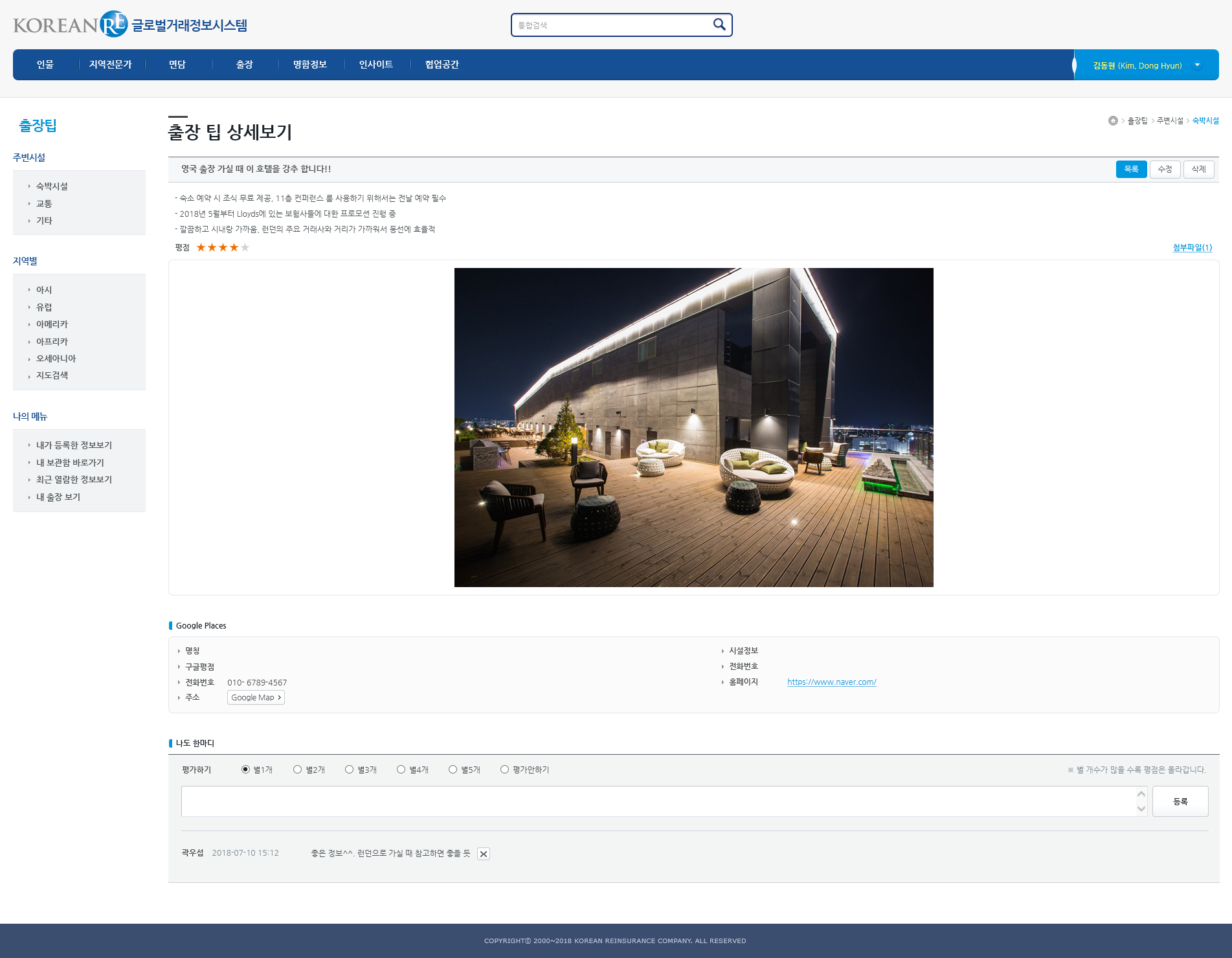Click the hotel rooftop photo
The height and width of the screenshot is (958, 1232).
693,427
